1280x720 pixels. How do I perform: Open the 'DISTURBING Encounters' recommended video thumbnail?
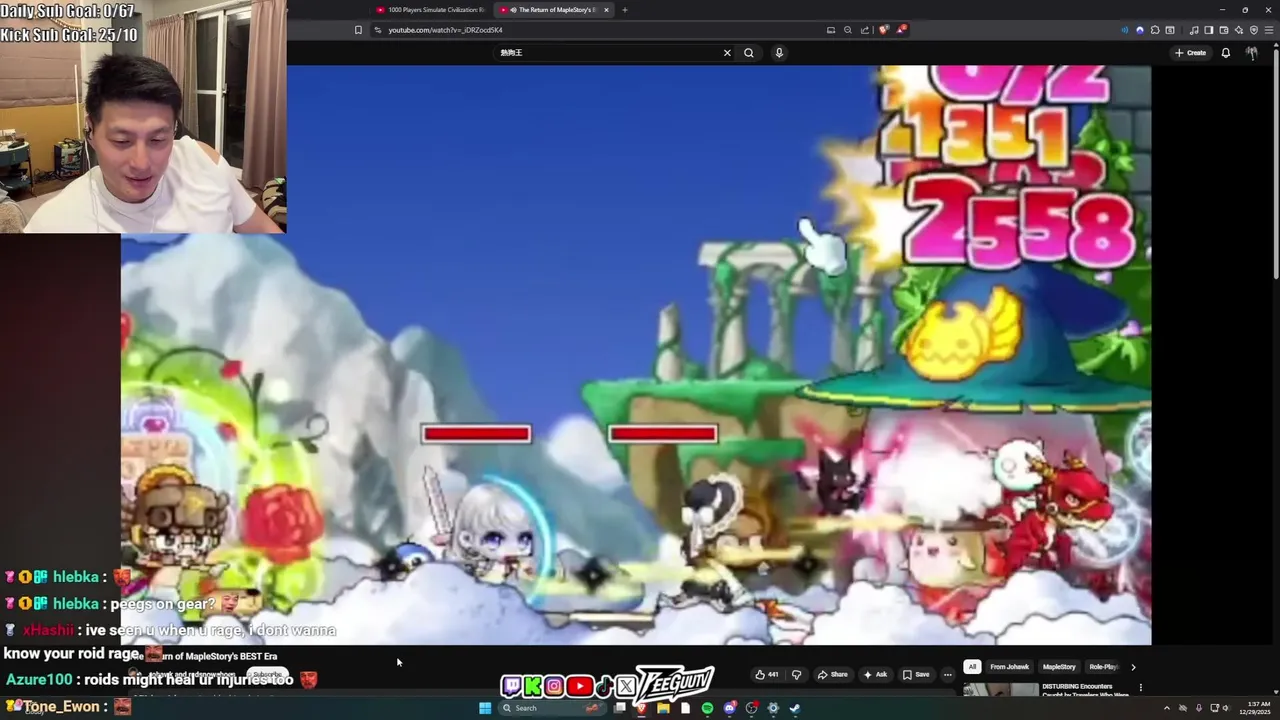[x=1001, y=689]
